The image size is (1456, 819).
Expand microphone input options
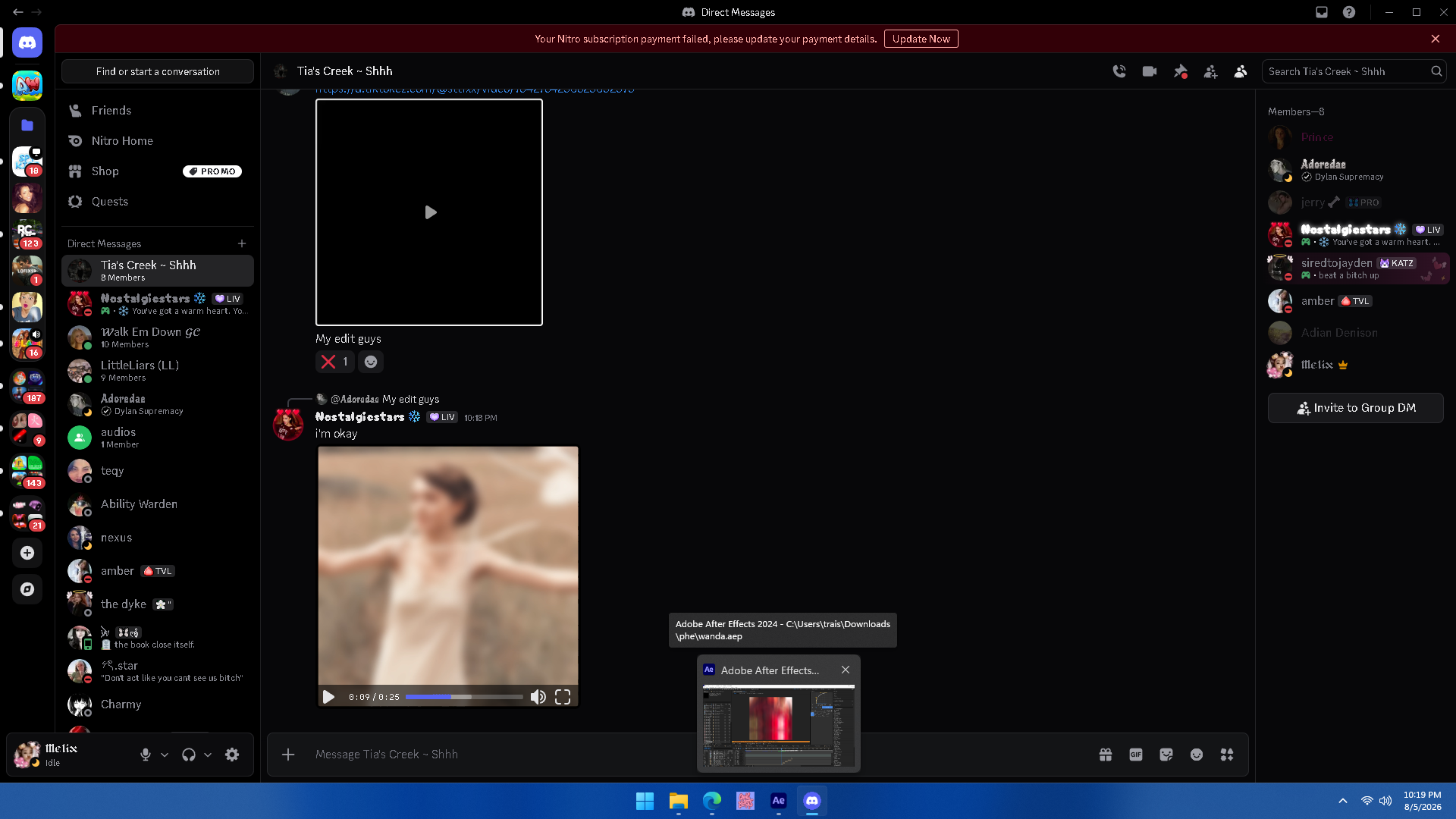click(x=165, y=755)
